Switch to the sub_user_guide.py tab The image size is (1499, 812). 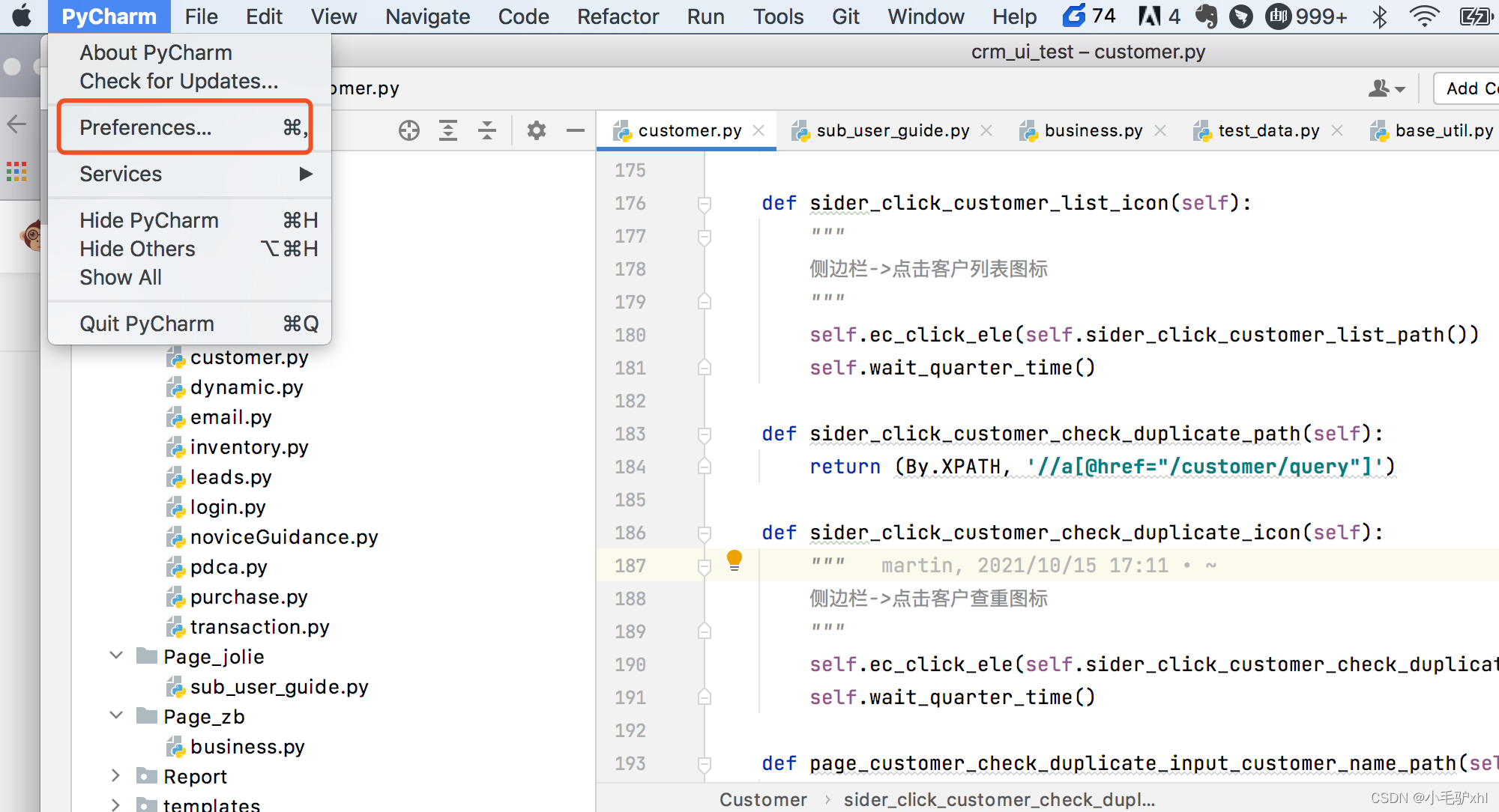pyautogui.click(x=892, y=130)
